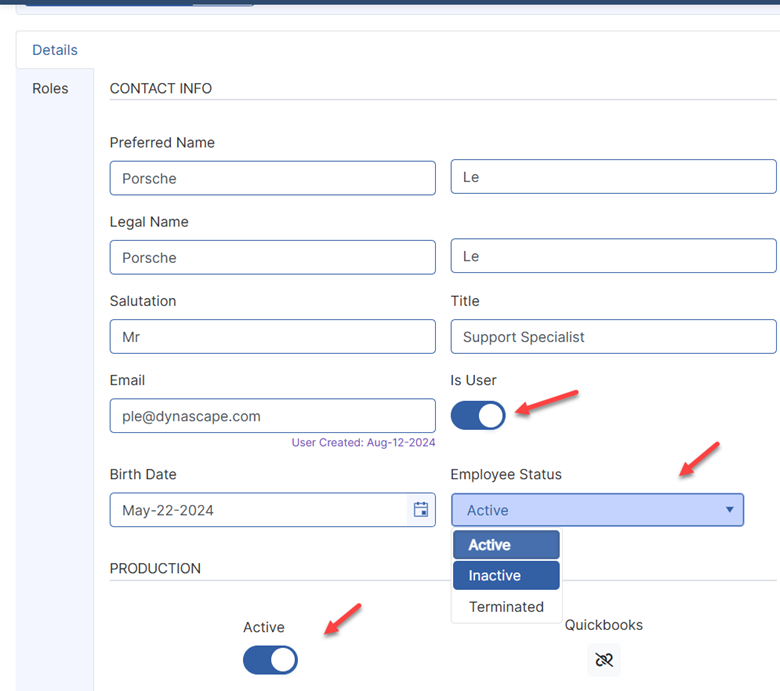Image resolution: width=780 pixels, height=691 pixels.
Task: Switch to the Details tab
Action: click(x=55, y=50)
